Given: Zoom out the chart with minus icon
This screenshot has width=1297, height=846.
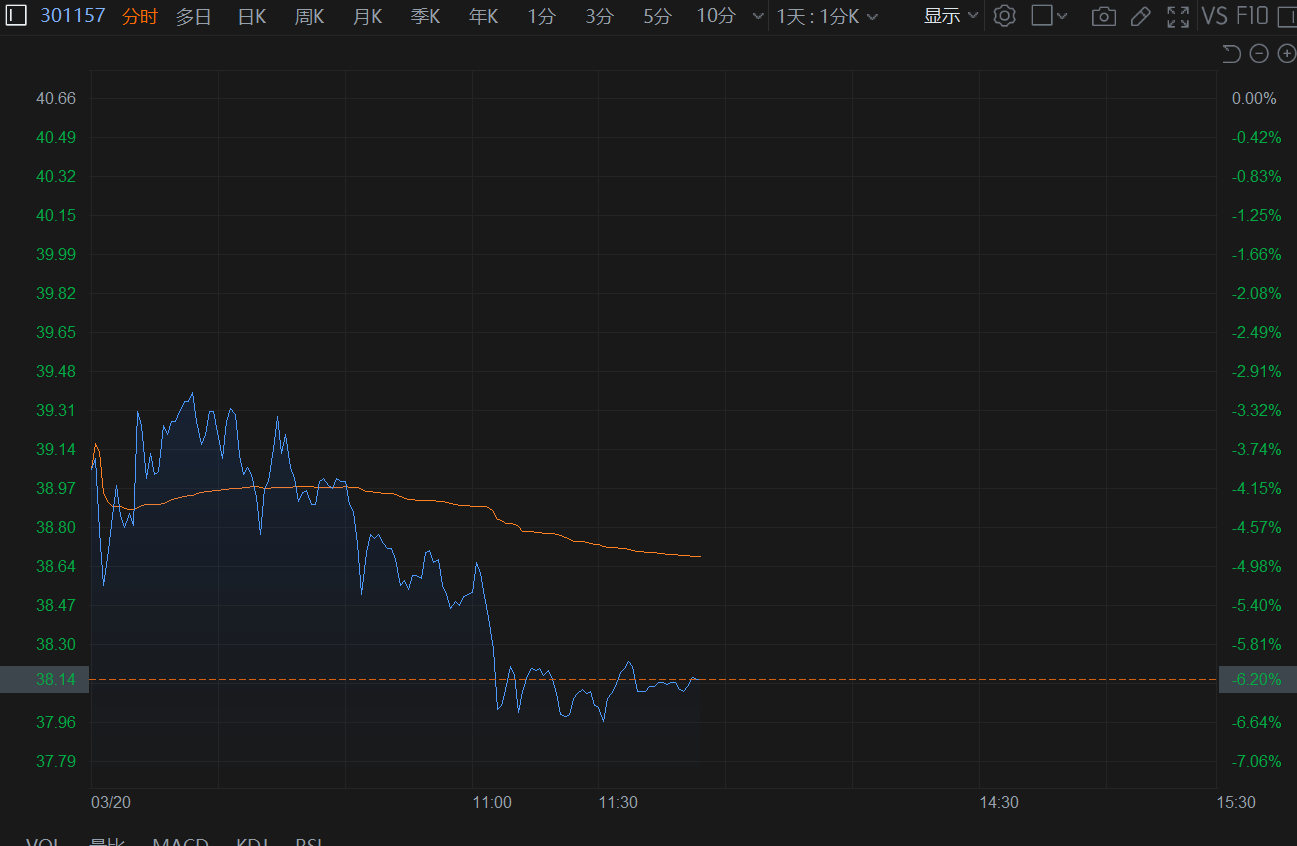Looking at the screenshot, I should point(1259,54).
